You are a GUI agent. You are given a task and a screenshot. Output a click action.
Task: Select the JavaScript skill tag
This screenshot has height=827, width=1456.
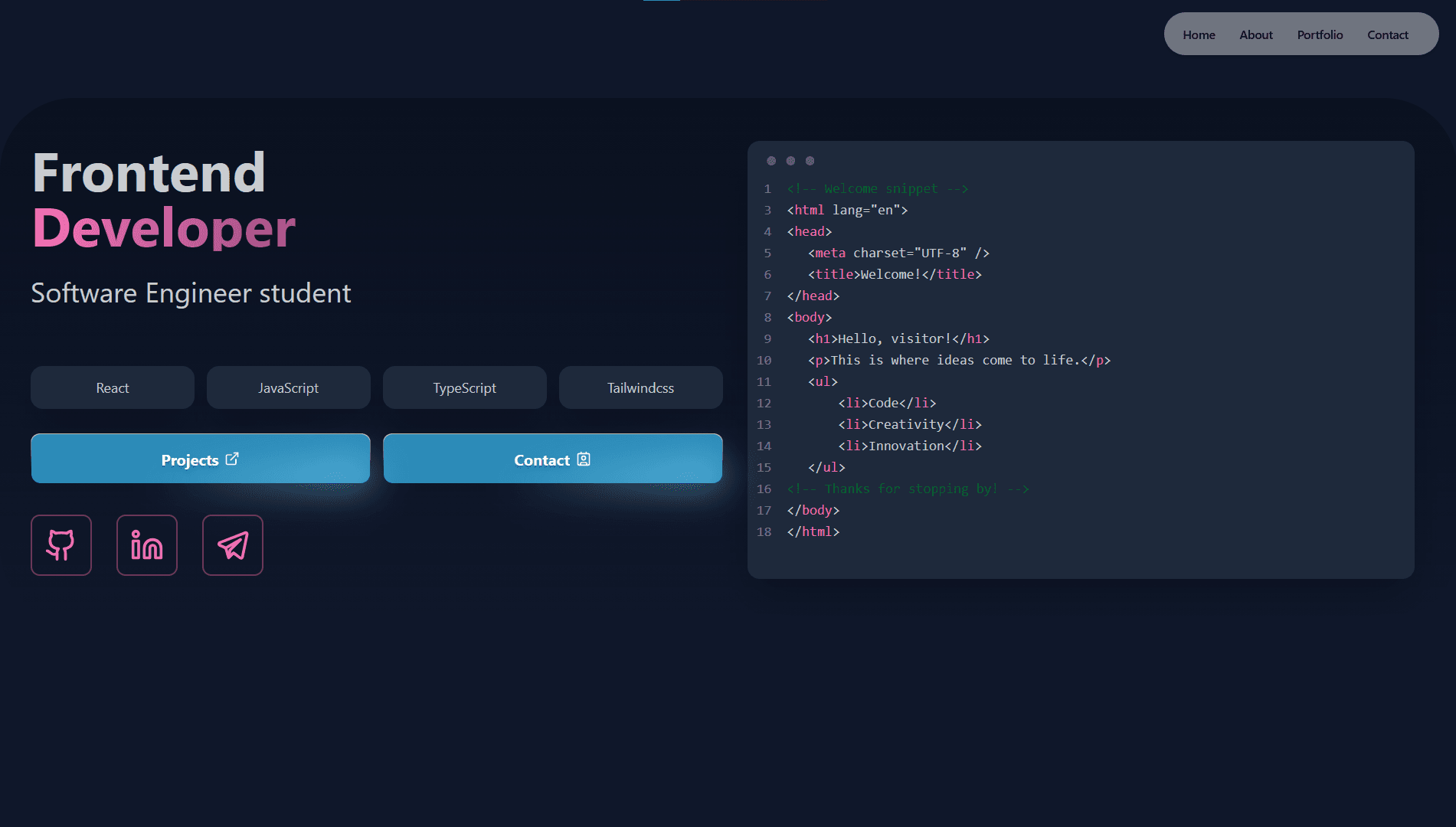click(289, 387)
